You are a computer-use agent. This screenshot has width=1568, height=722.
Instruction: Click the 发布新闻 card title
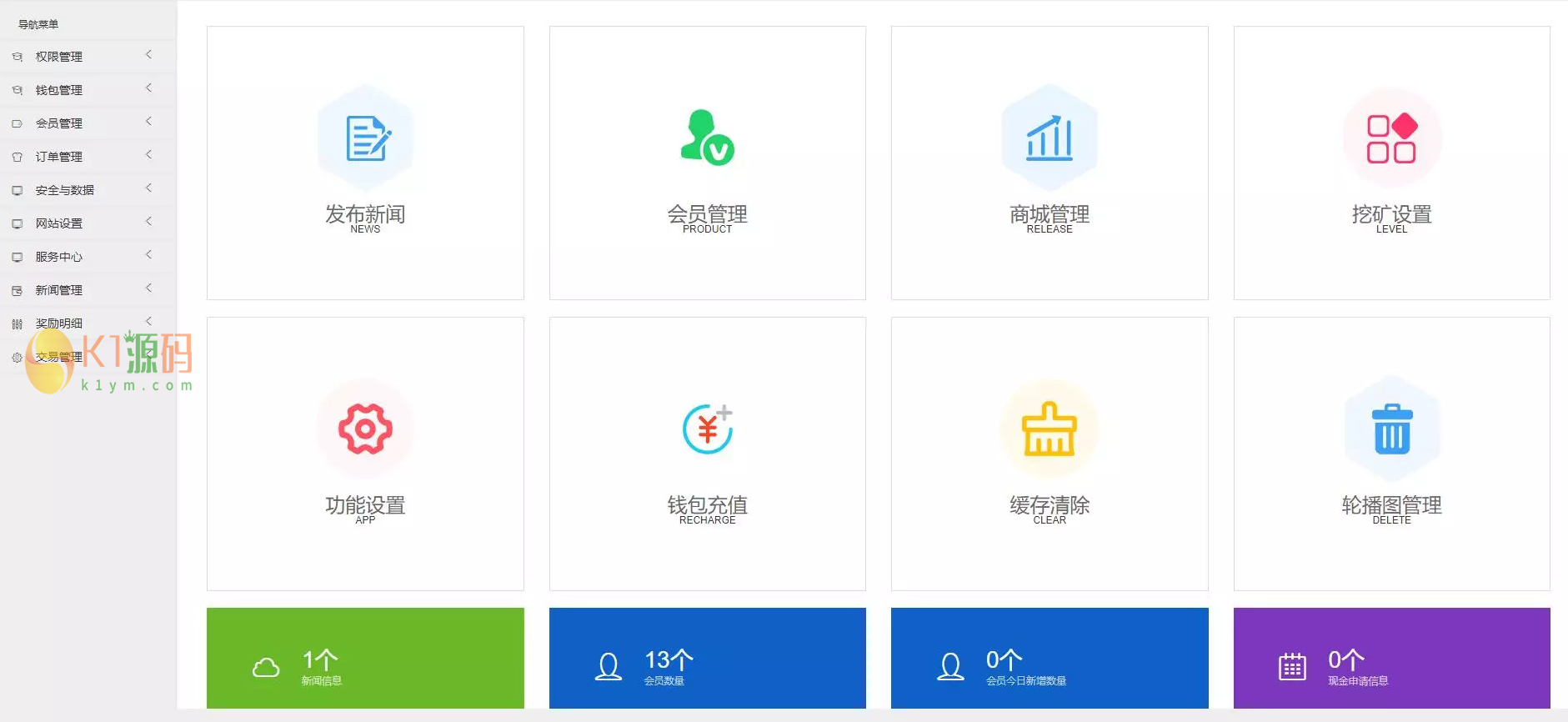click(365, 214)
